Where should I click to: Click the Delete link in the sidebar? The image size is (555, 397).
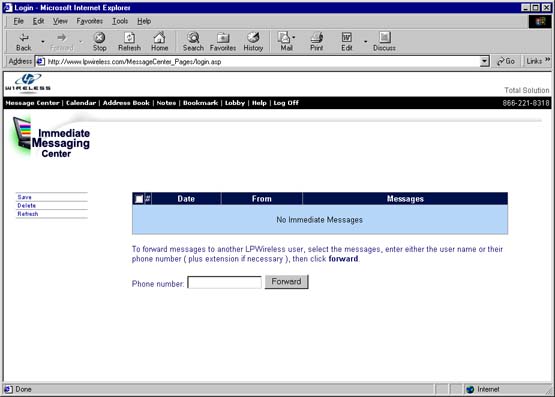(x=27, y=206)
